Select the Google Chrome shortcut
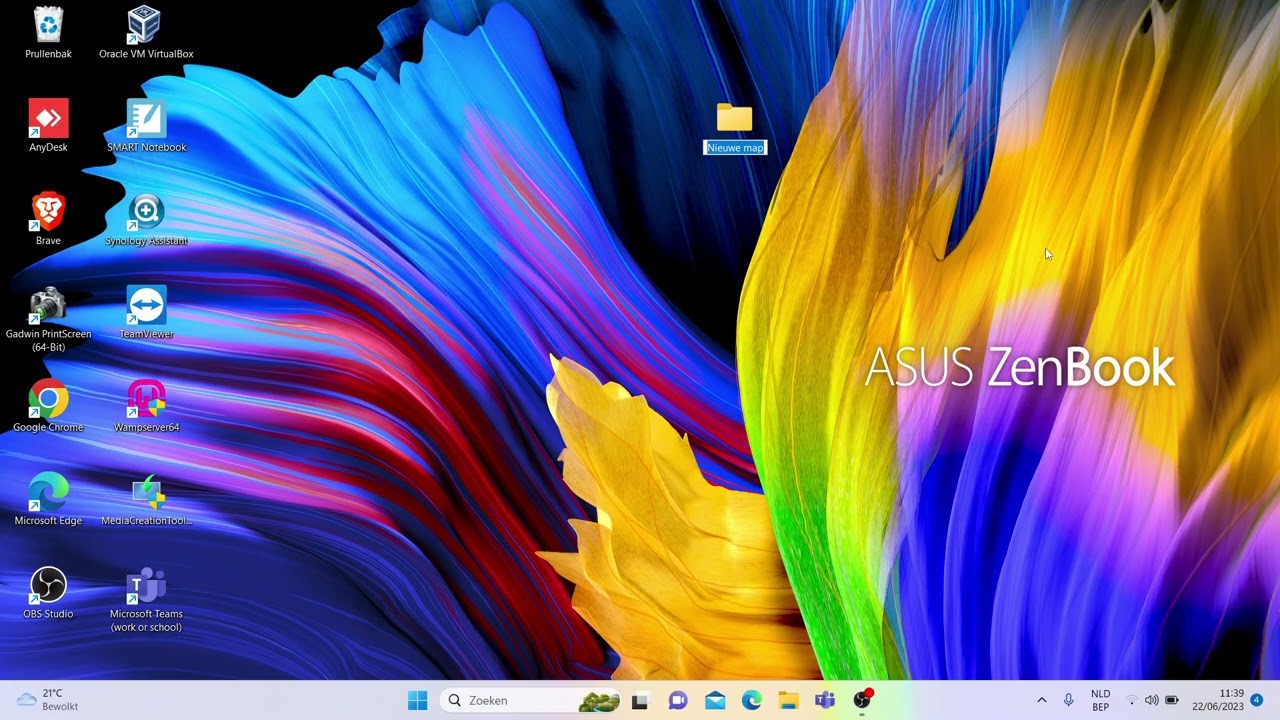1280x720 pixels. pos(48,406)
